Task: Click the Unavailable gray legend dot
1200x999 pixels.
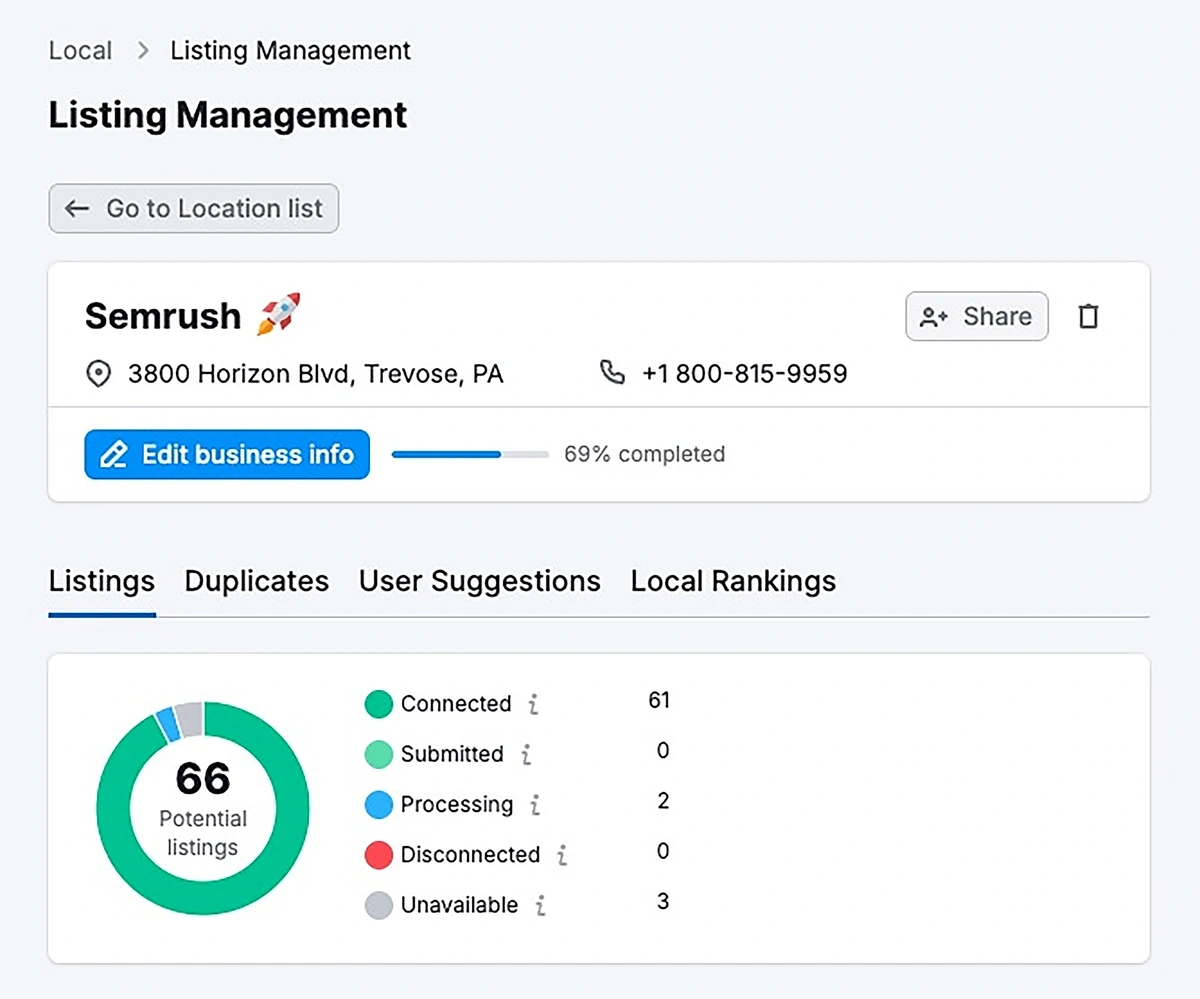Action: (x=379, y=906)
